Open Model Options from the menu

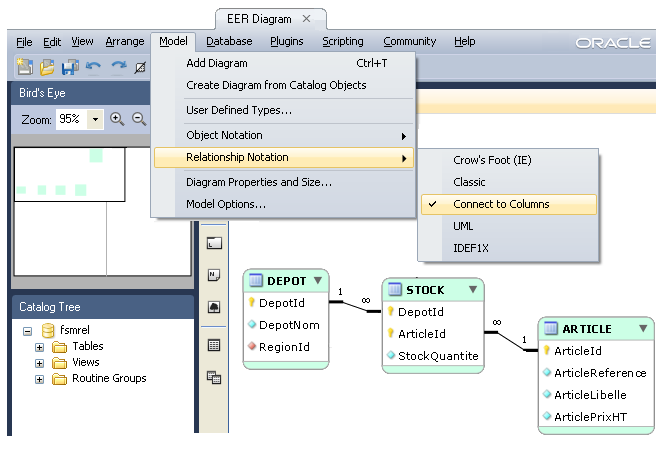coord(226,204)
